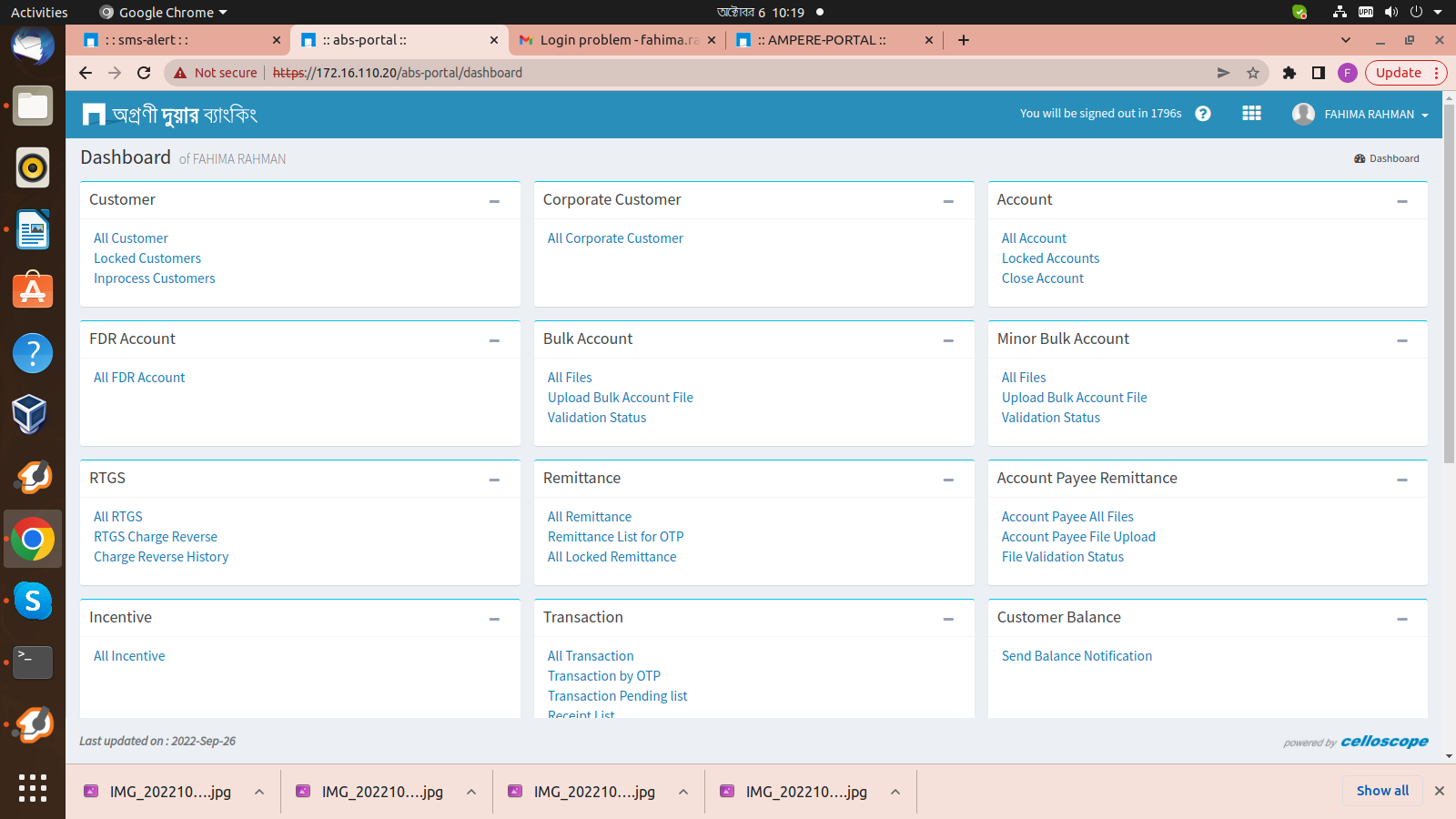Image resolution: width=1456 pixels, height=819 pixels.
Task: Collapse the Bulk Account panel
Action: pos(948,340)
